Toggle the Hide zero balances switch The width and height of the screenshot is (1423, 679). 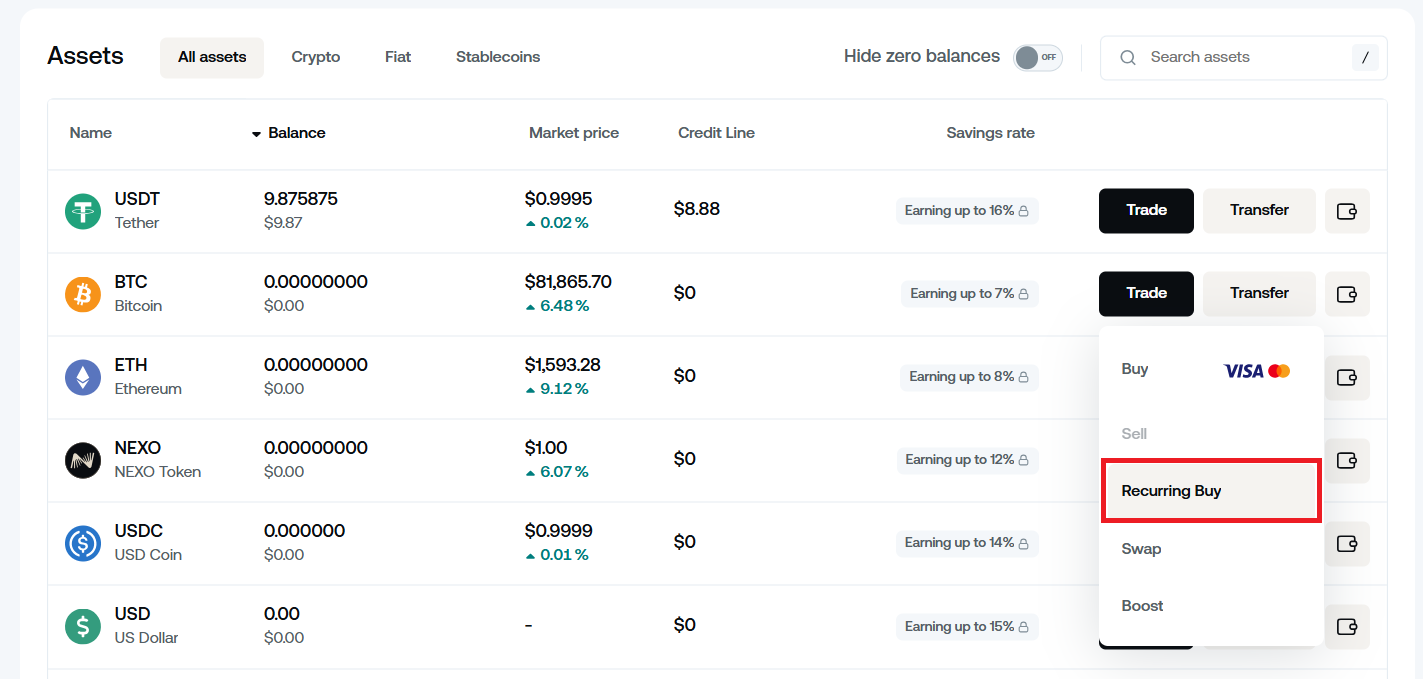coord(1037,57)
